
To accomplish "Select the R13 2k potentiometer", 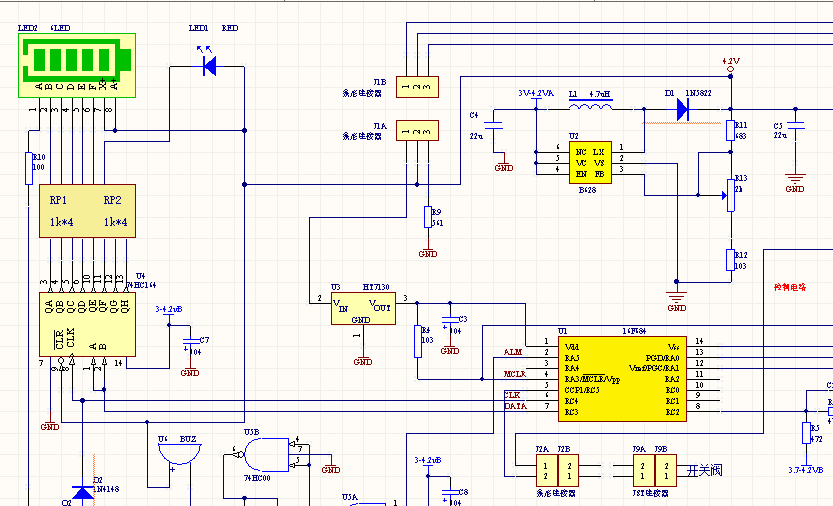I will tap(728, 193).
